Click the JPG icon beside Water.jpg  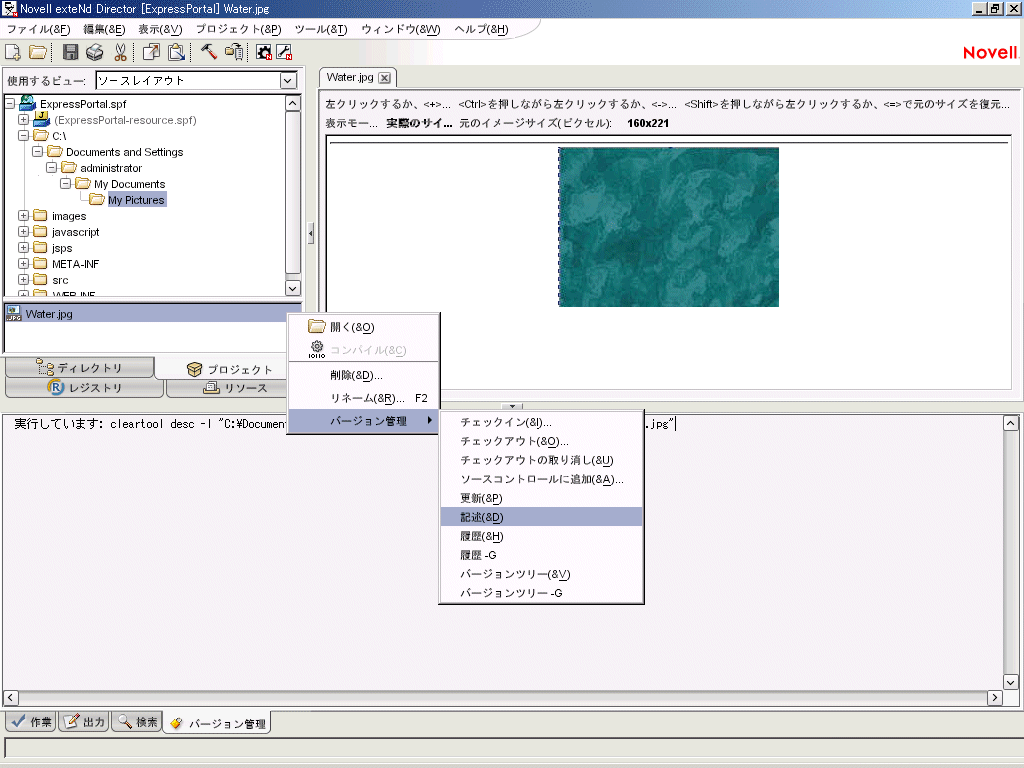tap(13, 313)
